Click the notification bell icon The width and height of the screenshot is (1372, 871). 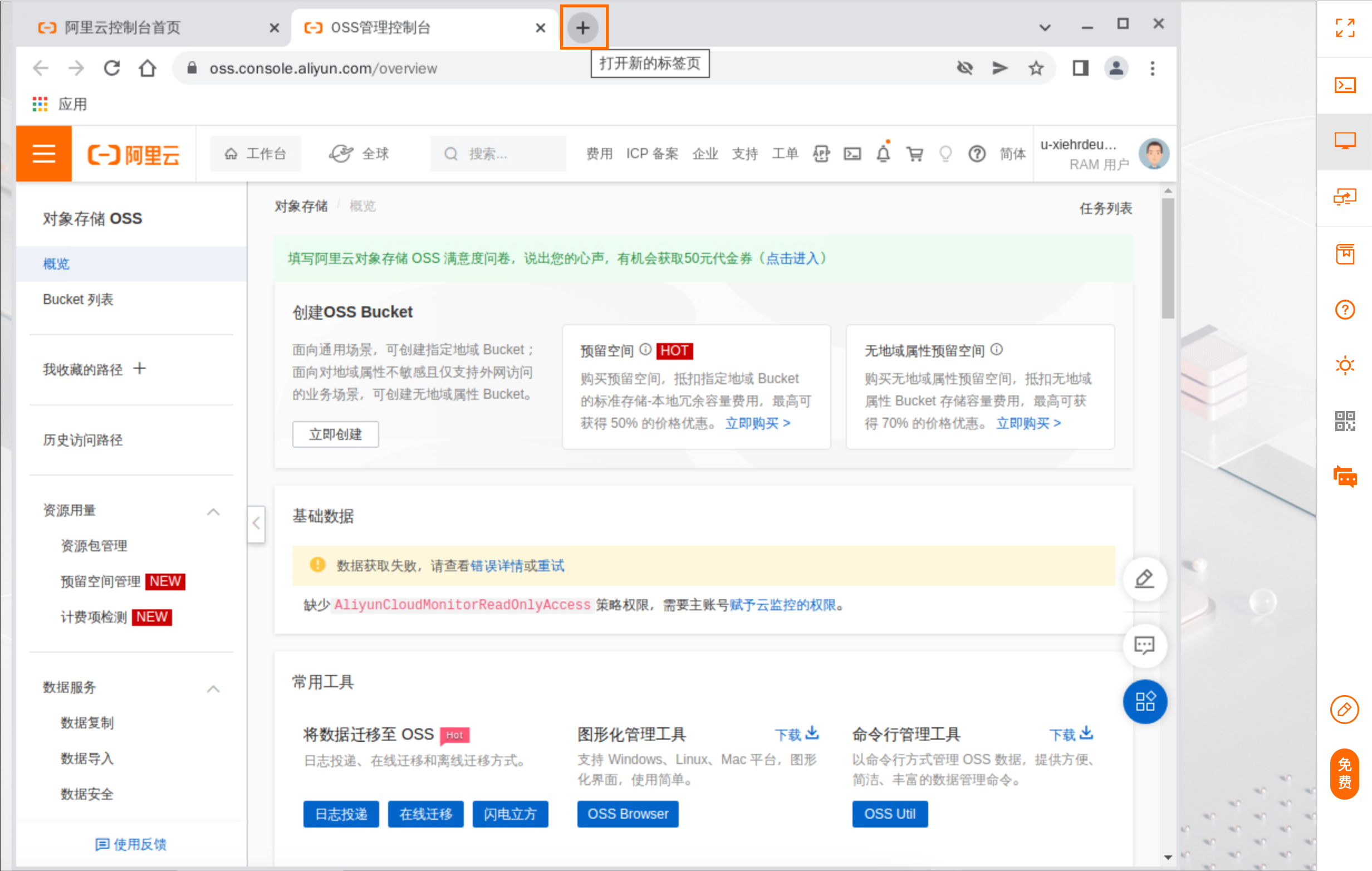(883, 154)
